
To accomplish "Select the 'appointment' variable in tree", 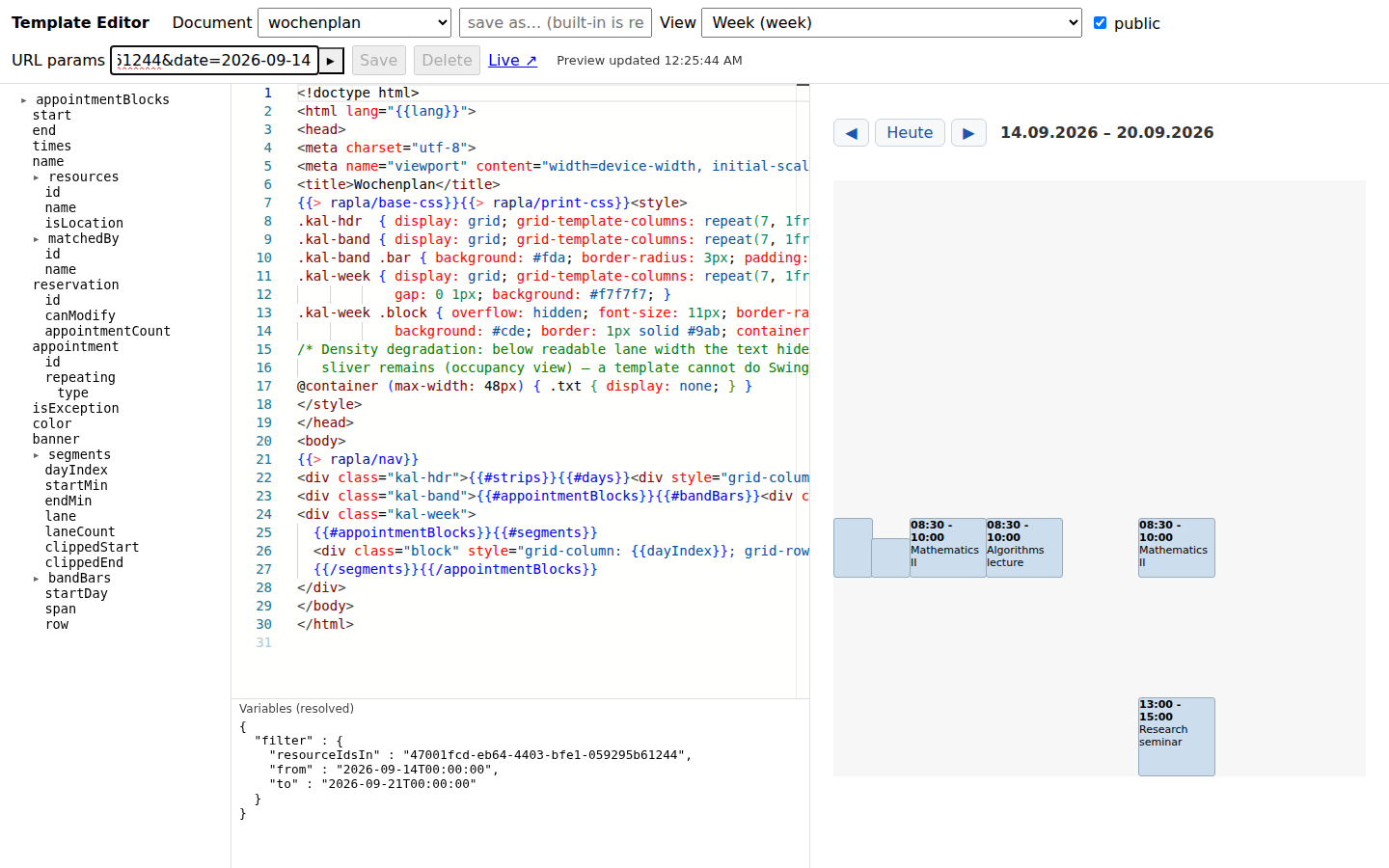I will (76, 347).
